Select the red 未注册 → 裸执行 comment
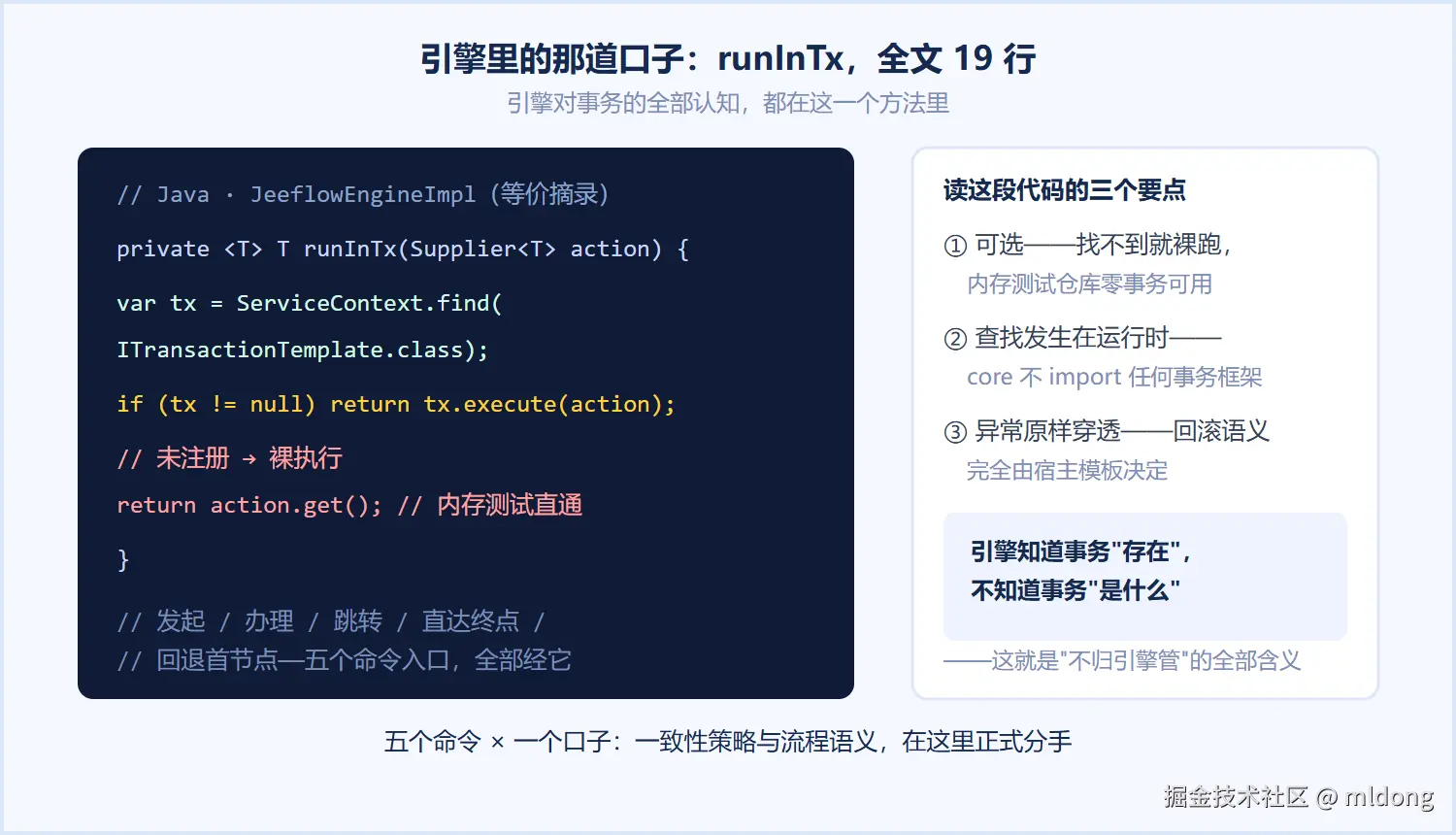This screenshot has height=835, width=1456. pos(230,458)
